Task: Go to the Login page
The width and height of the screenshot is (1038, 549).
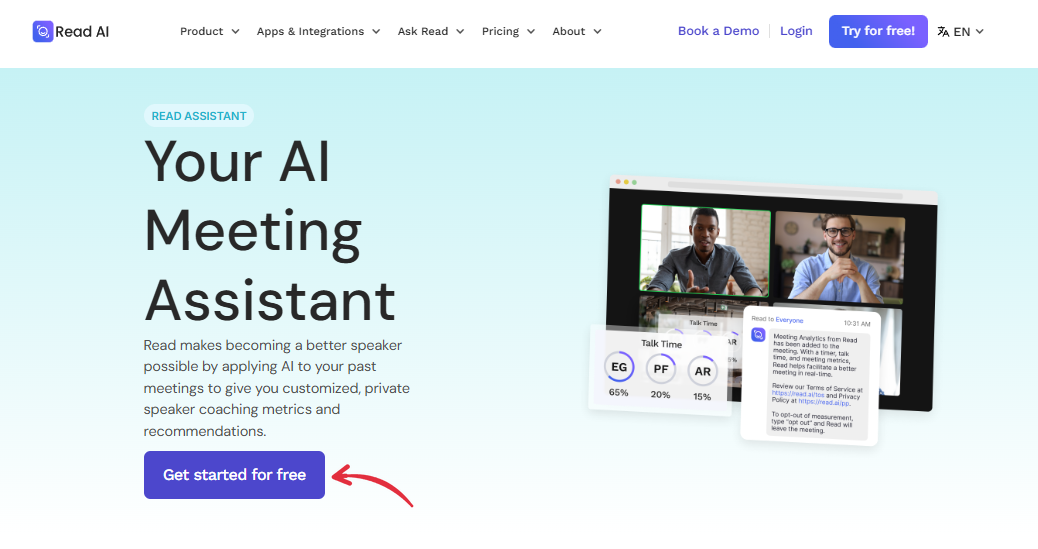Action: tap(796, 31)
